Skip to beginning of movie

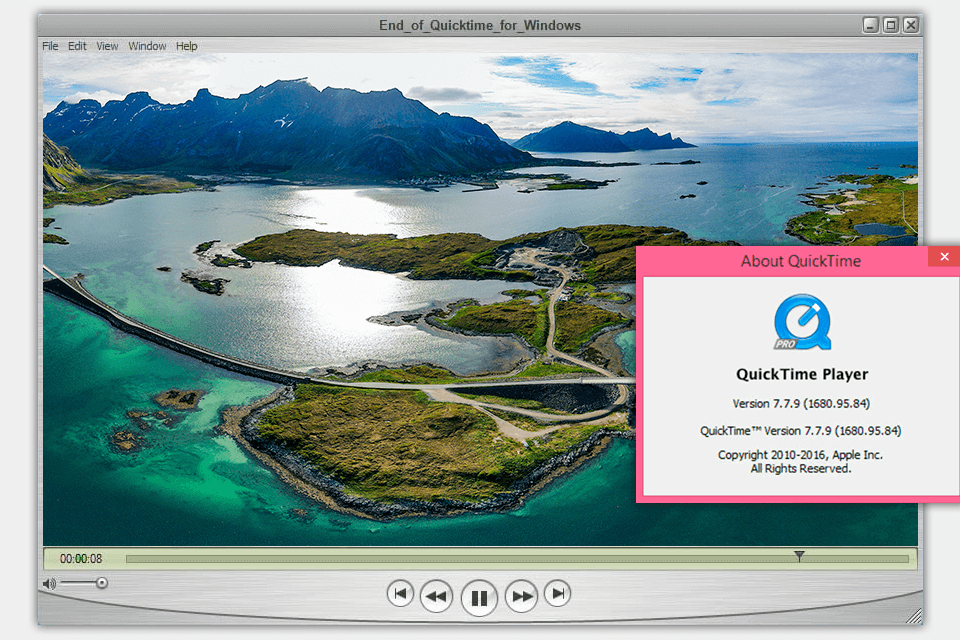tap(400, 593)
